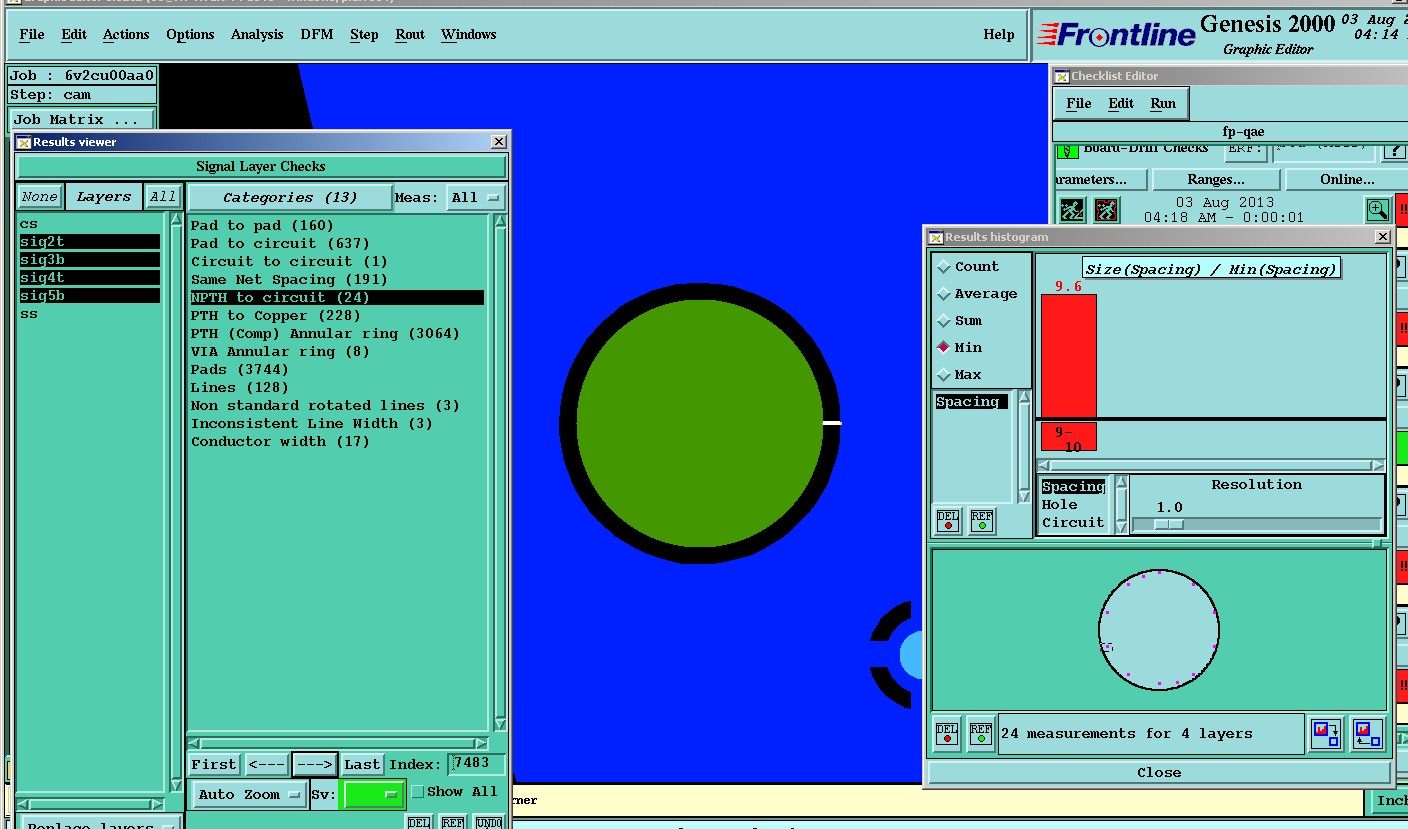Click REF button in Results viewer bottom
The image size is (1408, 829).
453,822
